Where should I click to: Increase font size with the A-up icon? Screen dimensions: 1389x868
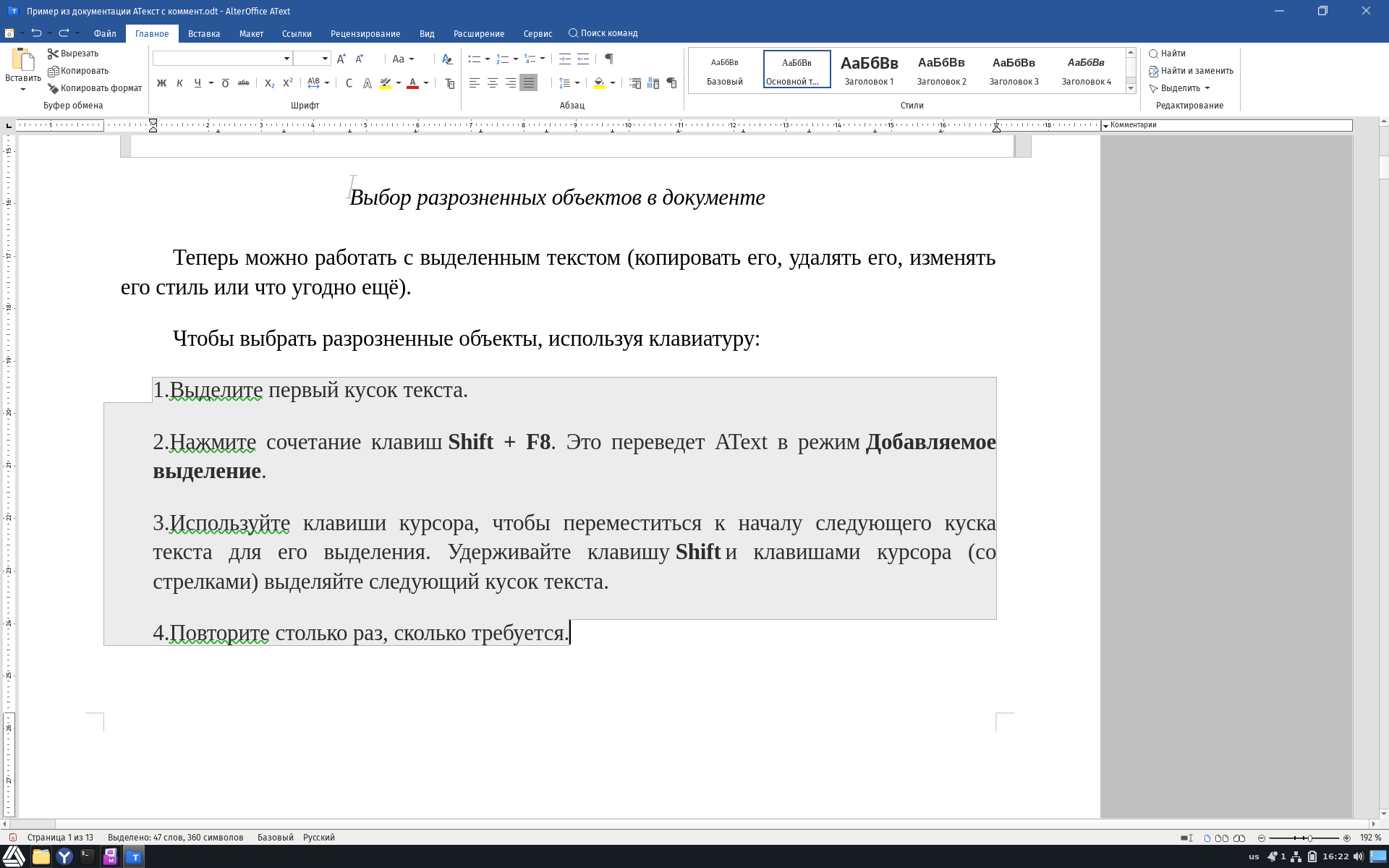341,59
